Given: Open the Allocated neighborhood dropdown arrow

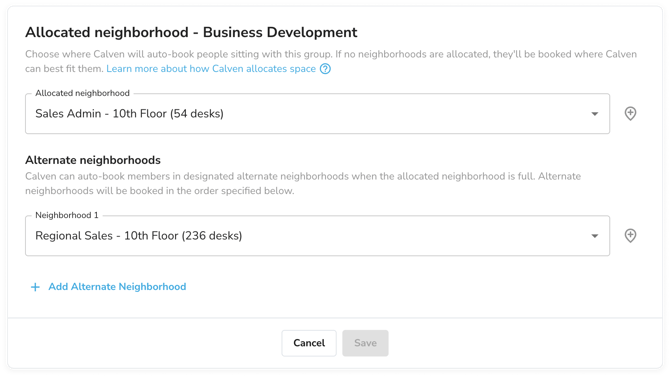Looking at the screenshot, I should point(594,114).
